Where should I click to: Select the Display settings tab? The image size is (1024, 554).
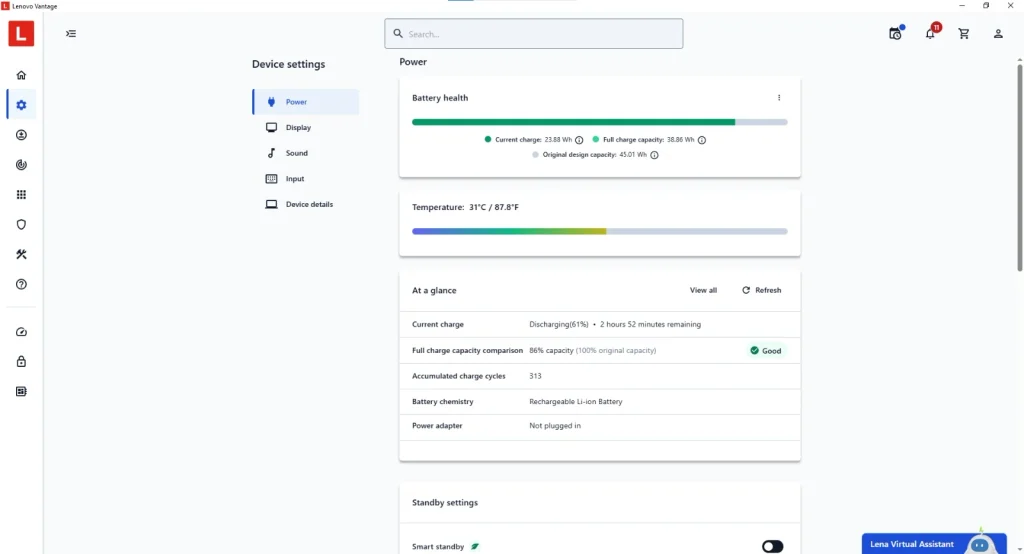coord(306,127)
